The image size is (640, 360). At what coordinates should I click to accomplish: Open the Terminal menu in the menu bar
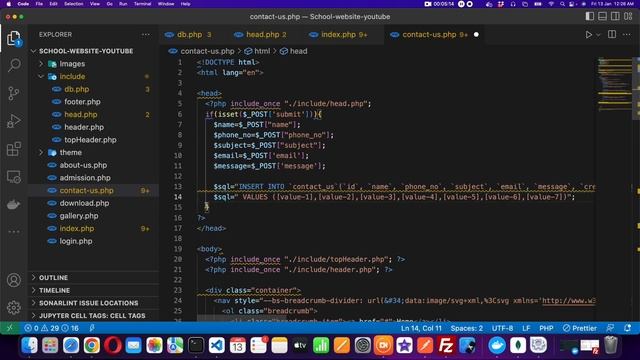[x=142, y=4]
